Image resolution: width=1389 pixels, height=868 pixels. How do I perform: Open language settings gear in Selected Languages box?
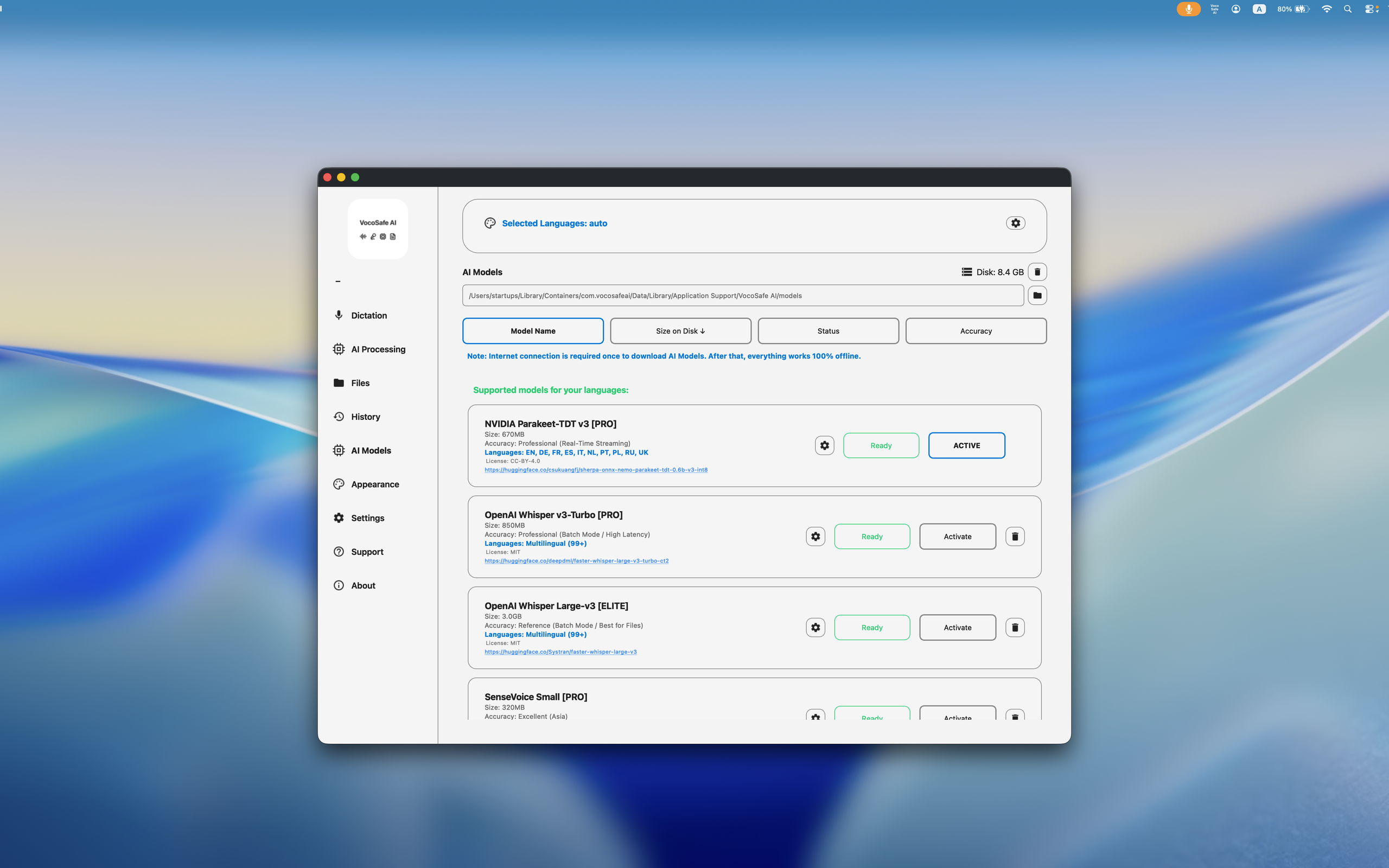coord(1015,223)
